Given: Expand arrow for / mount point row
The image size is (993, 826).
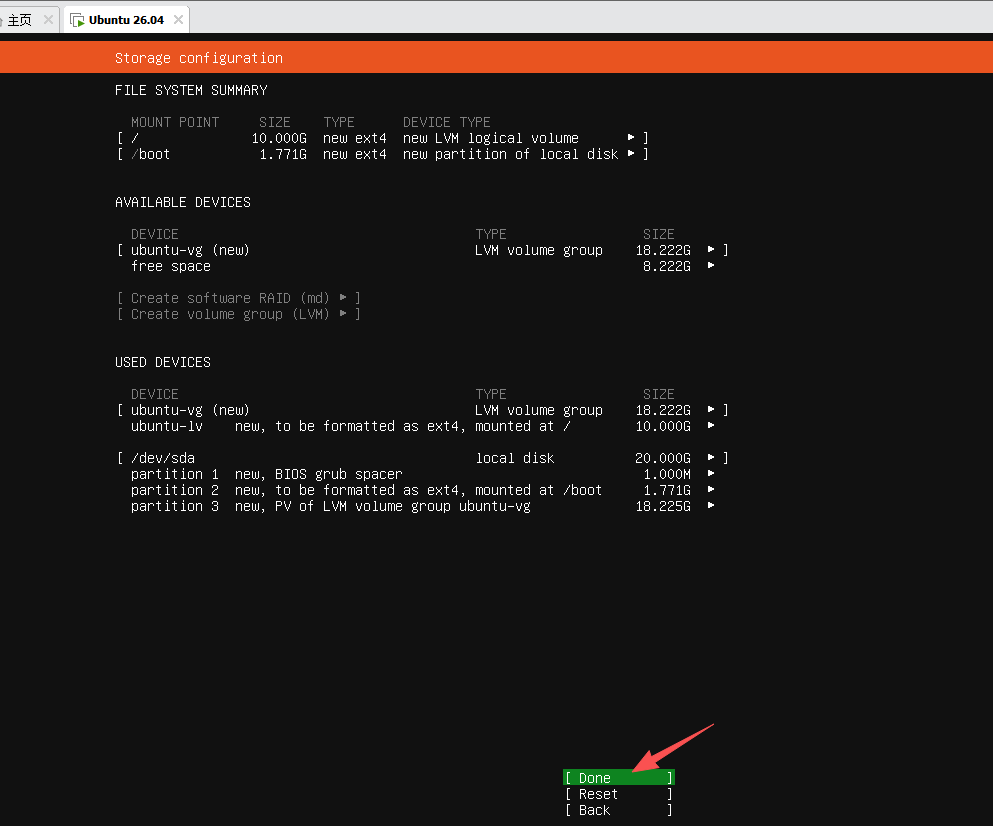Looking at the screenshot, I should coord(631,137).
